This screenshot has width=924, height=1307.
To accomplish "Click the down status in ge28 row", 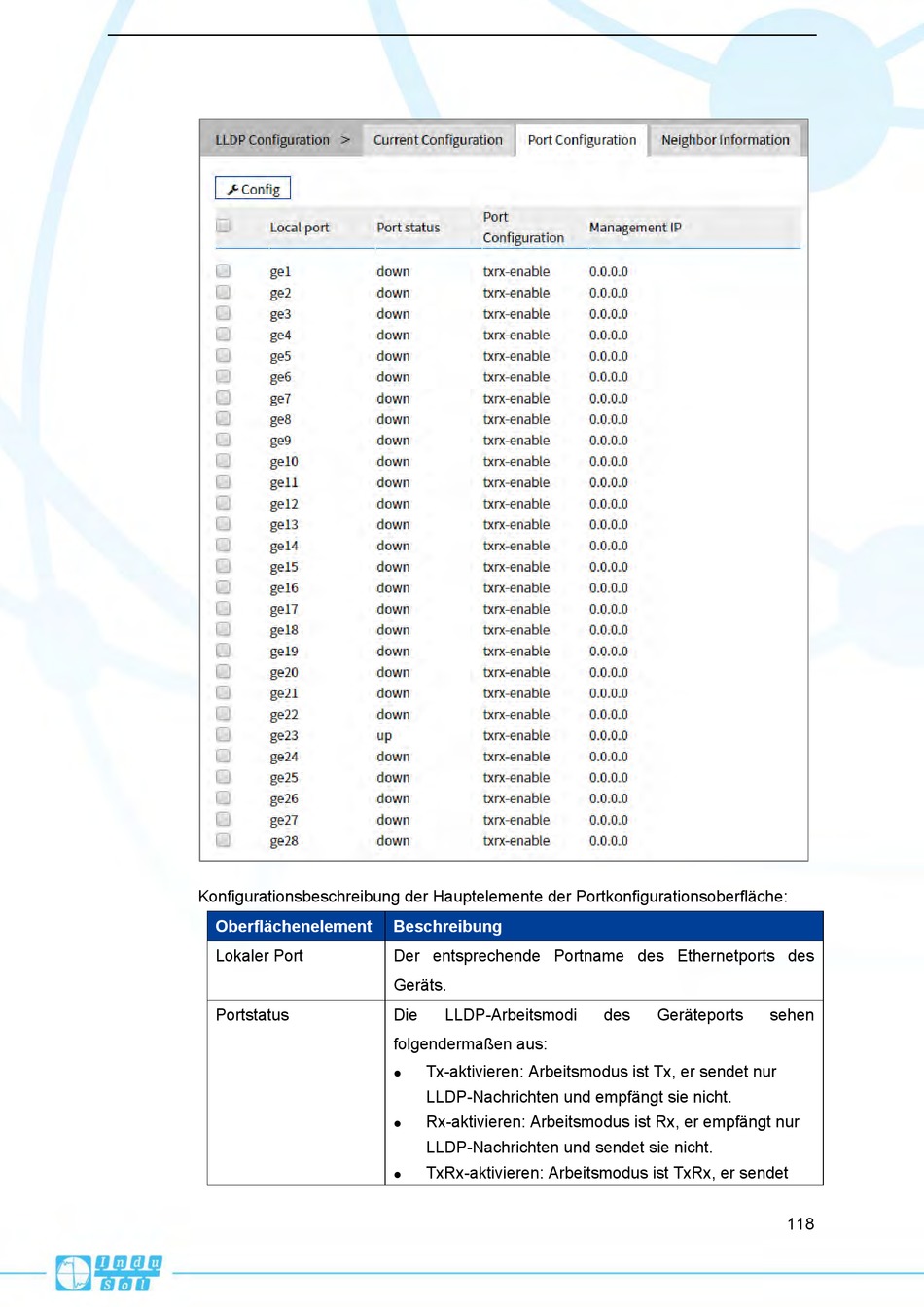I will 393,841.
